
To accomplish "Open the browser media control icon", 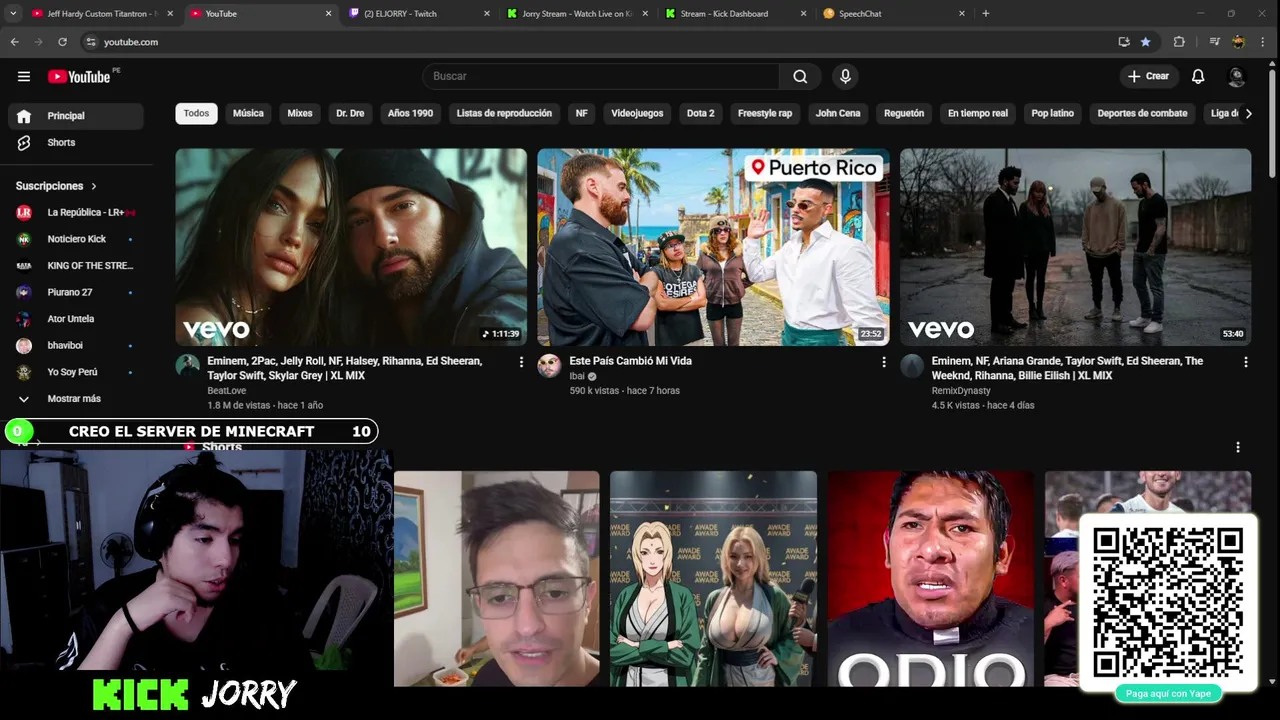I will (1214, 42).
